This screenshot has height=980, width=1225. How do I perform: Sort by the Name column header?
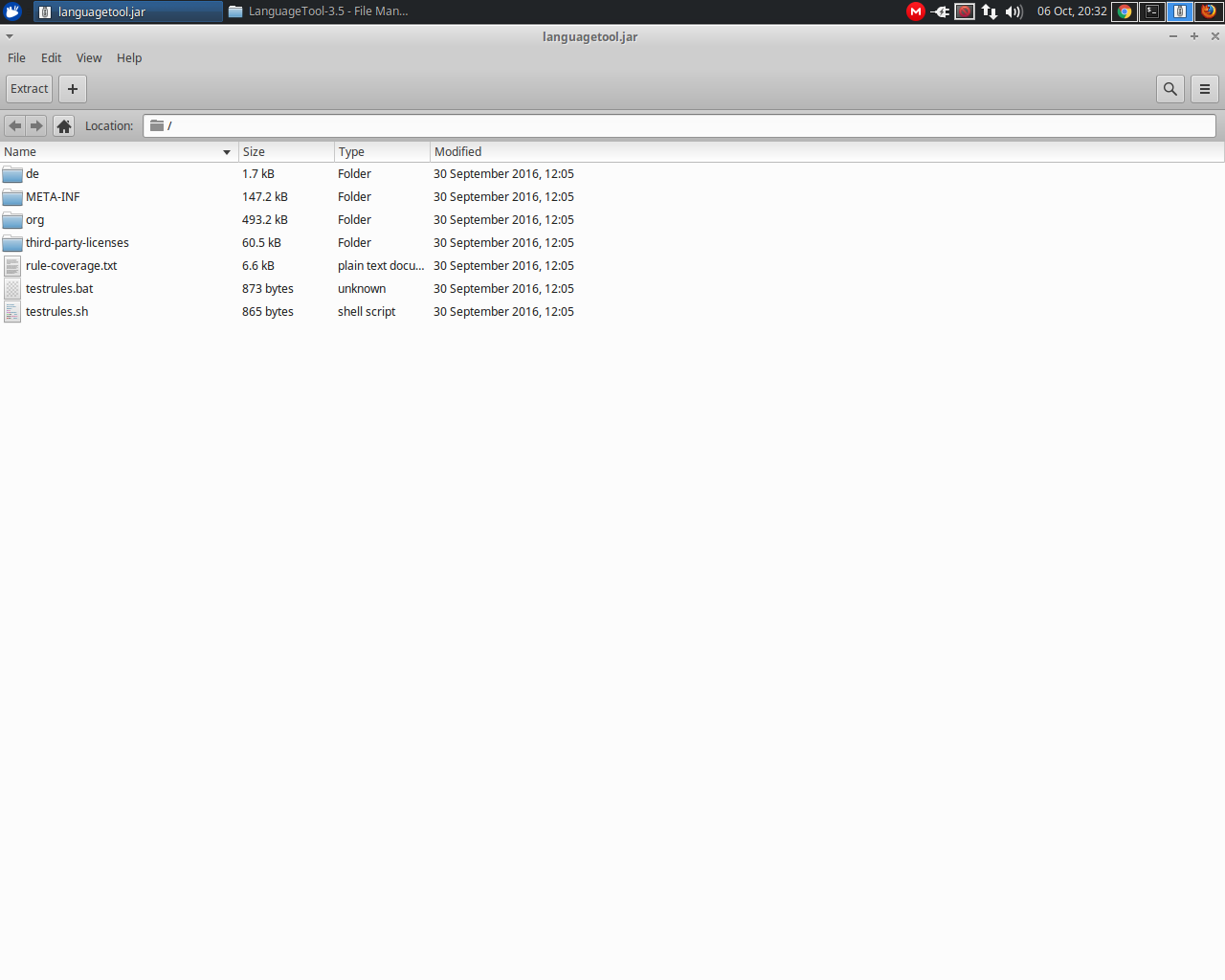[x=119, y=151]
